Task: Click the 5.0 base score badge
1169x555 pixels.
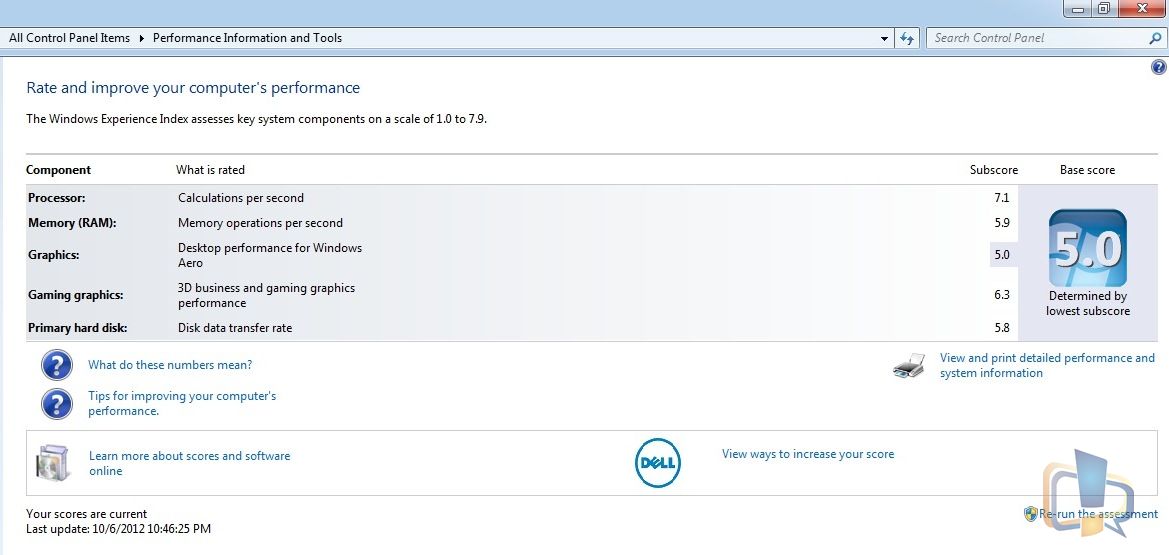Action: tap(1088, 248)
